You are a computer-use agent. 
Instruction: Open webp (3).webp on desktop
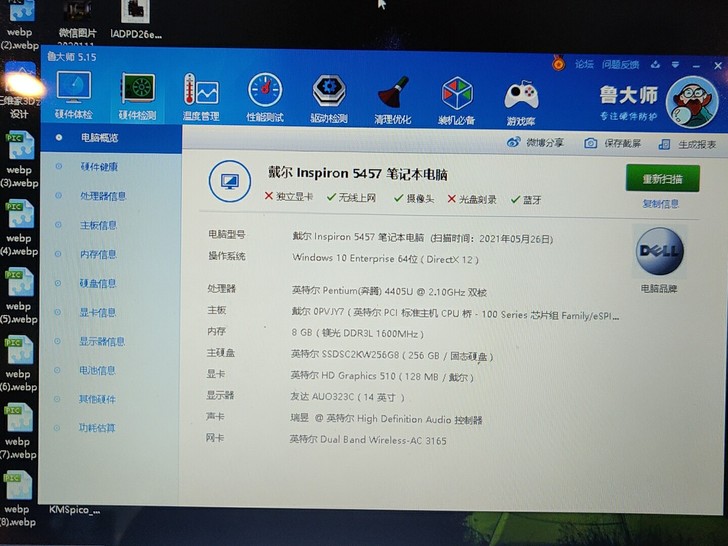tap(20, 159)
